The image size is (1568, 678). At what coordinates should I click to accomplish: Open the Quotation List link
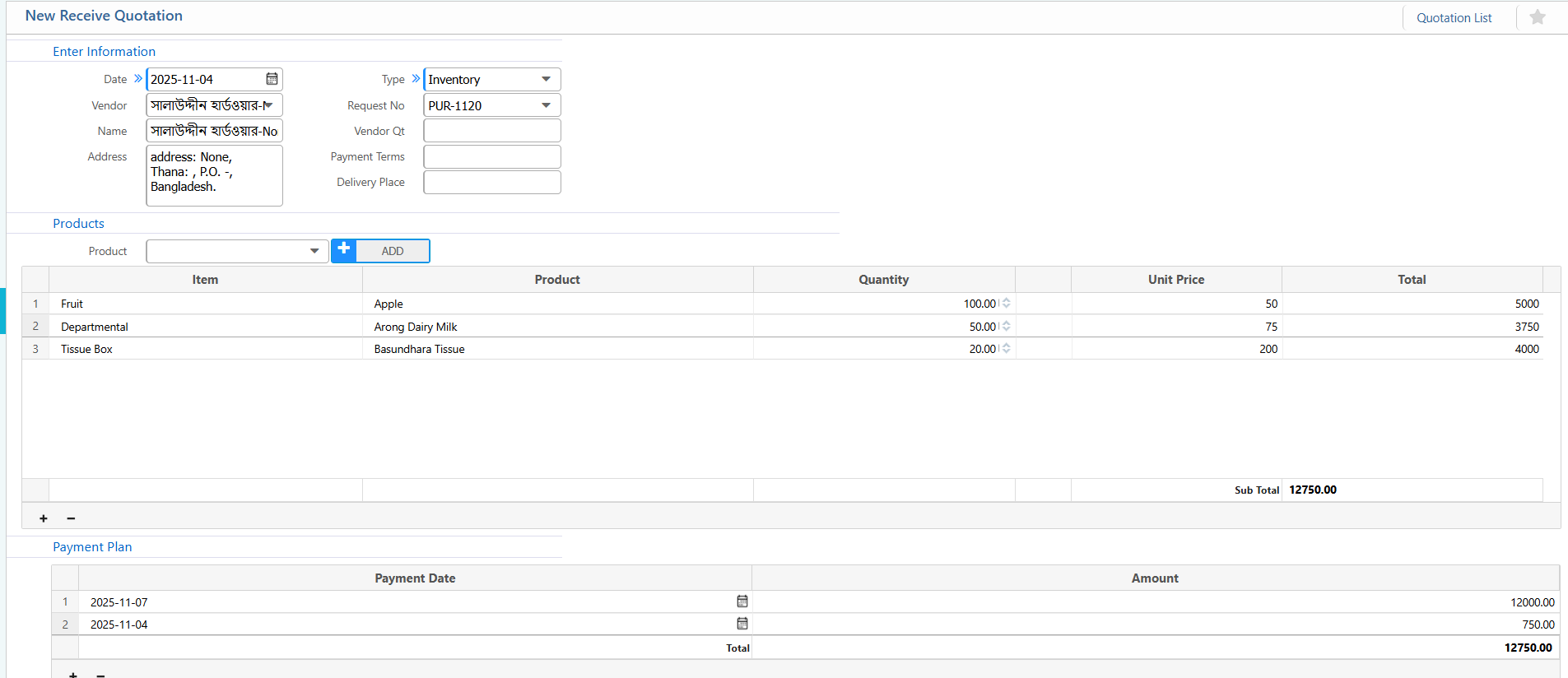pos(1454,18)
